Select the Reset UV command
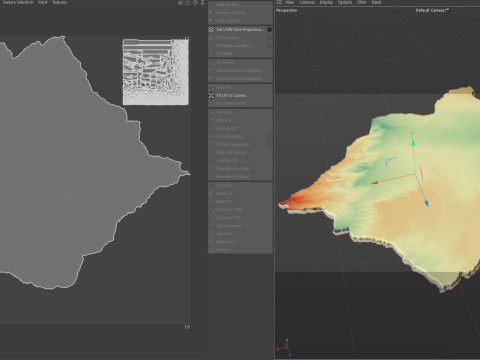 240,202
